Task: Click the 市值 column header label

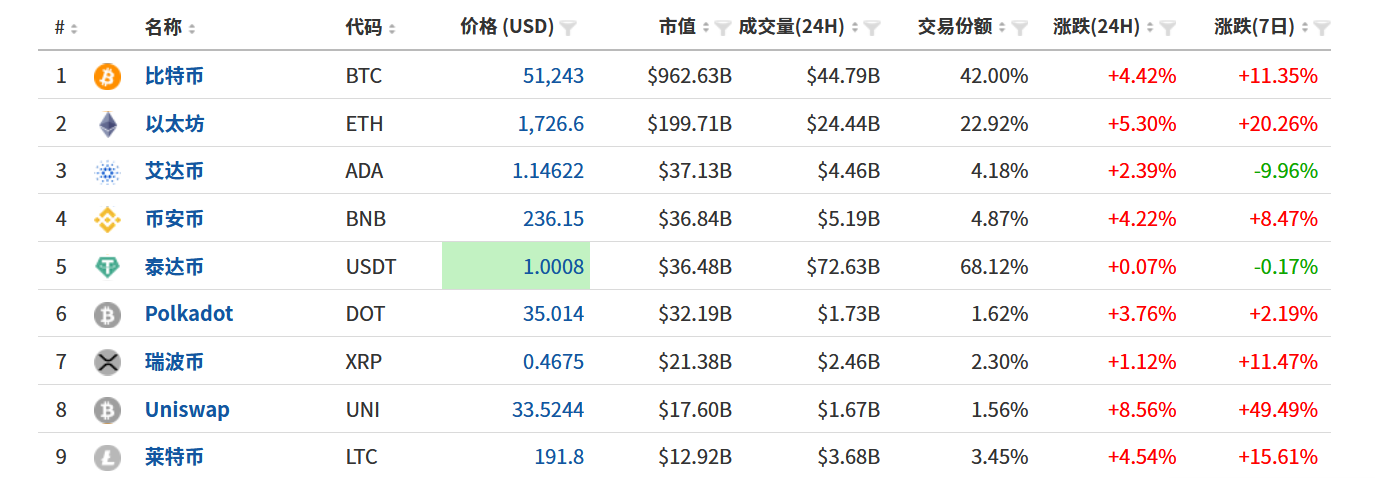Action: point(677,27)
